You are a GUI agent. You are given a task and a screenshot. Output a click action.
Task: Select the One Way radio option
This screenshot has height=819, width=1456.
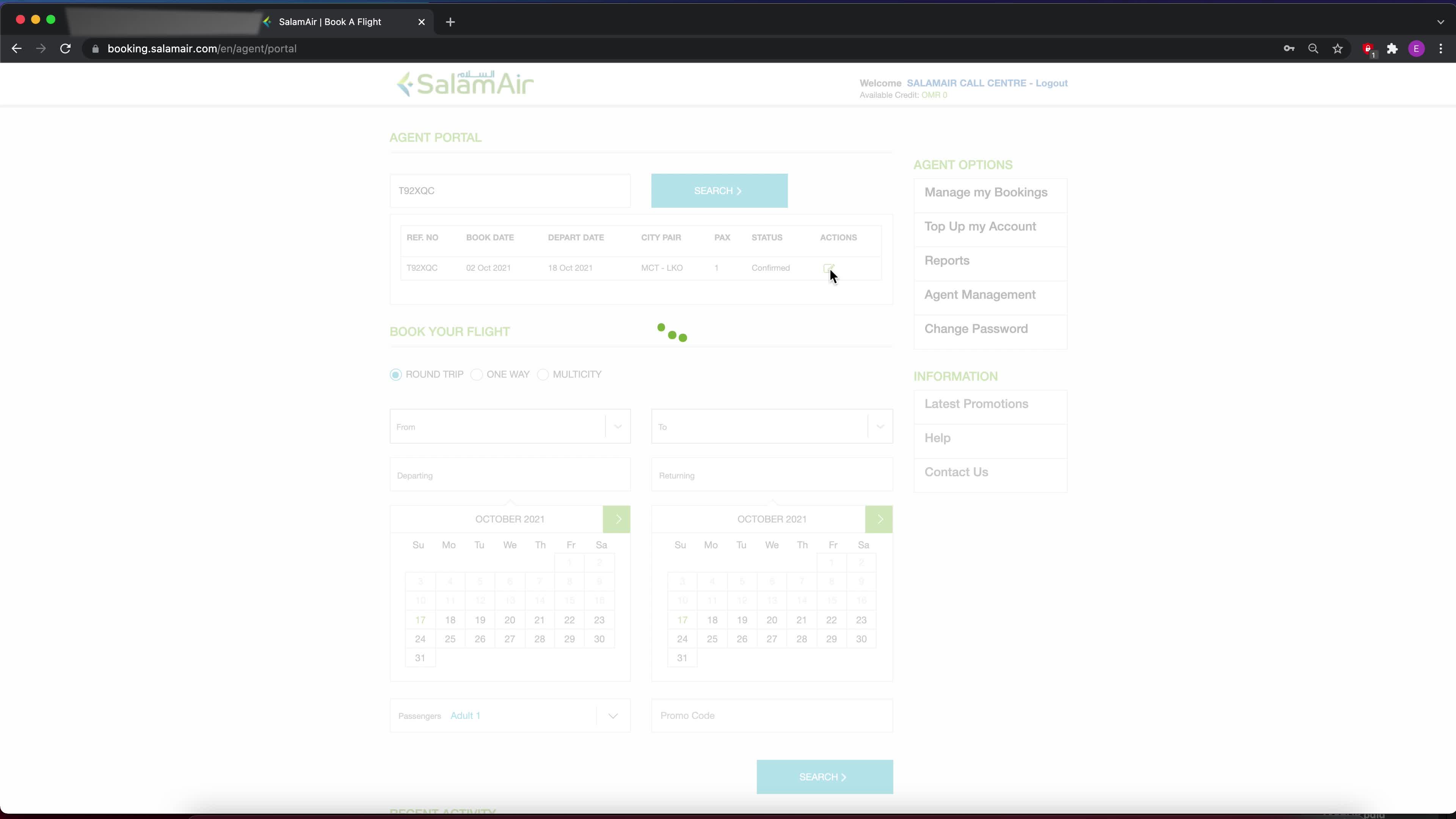point(477,375)
